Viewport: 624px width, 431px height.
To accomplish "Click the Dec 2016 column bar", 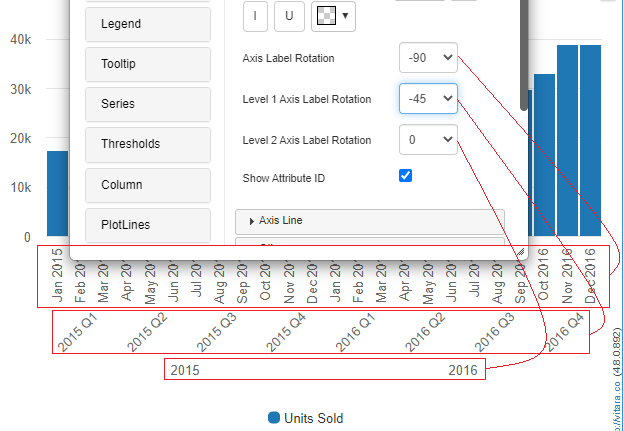I will point(591,140).
